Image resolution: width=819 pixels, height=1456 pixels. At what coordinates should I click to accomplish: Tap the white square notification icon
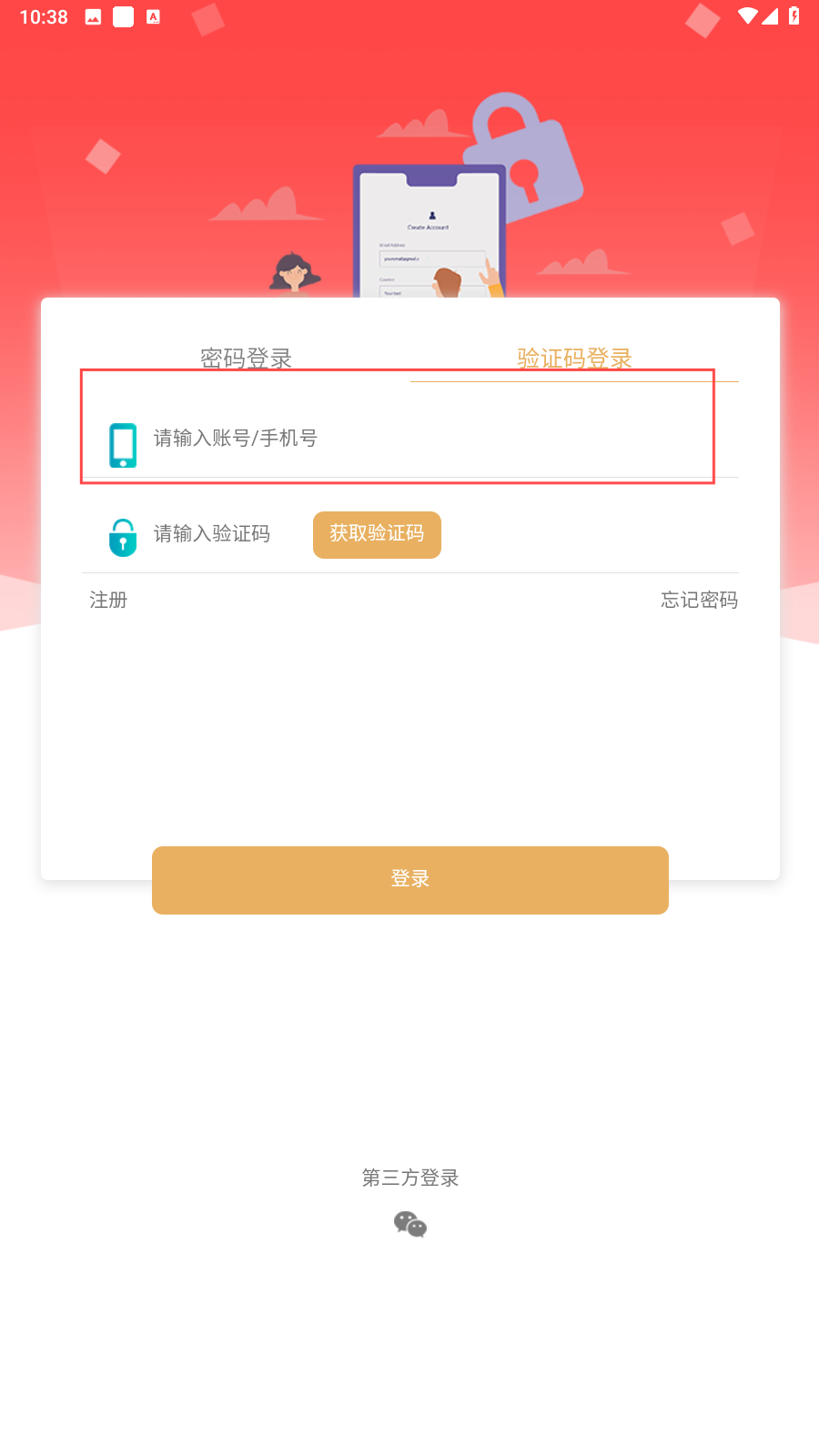pyautogui.click(x=123, y=17)
